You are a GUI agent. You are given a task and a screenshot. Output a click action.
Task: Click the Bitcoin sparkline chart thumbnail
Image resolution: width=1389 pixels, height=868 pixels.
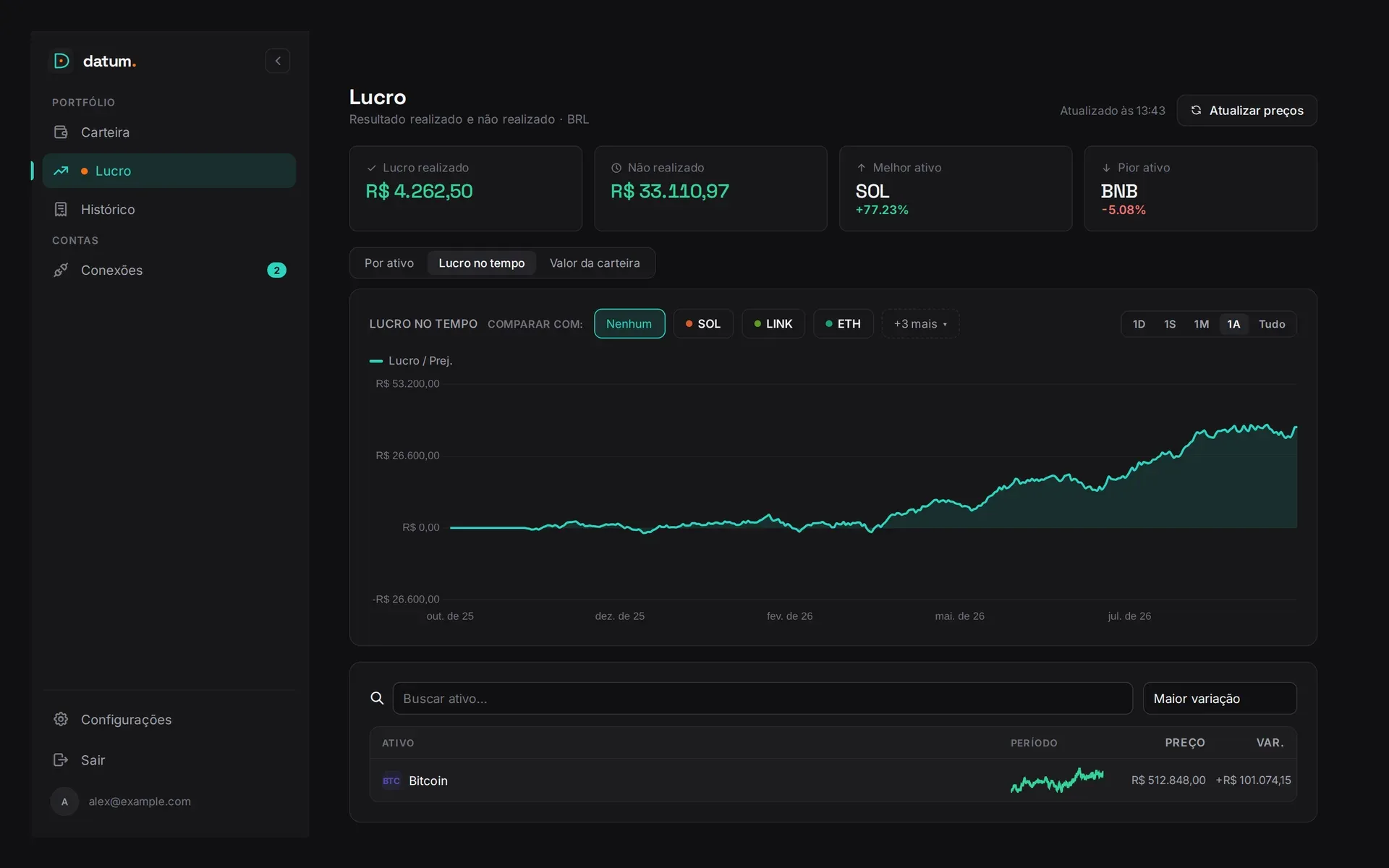[x=1057, y=780]
